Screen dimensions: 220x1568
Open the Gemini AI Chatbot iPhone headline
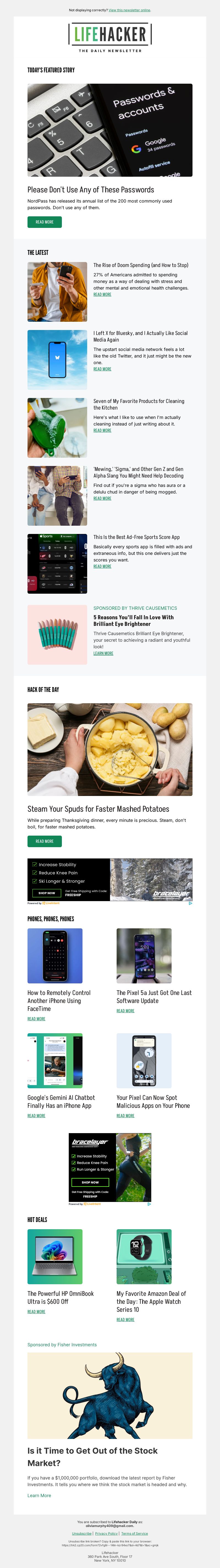[x=61, y=1102]
